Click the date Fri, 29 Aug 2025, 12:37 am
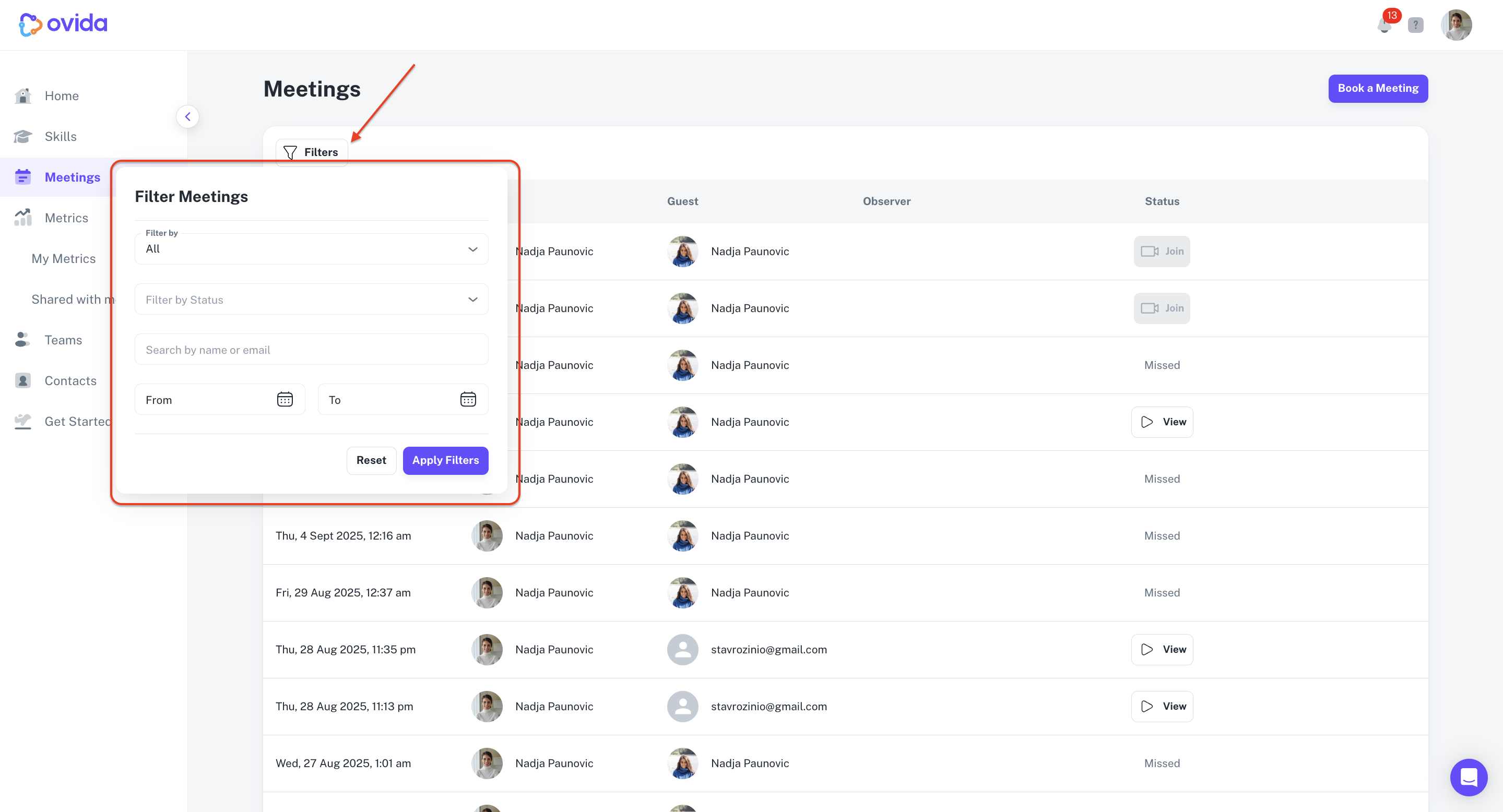This screenshot has width=1503, height=812. [343, 593]
